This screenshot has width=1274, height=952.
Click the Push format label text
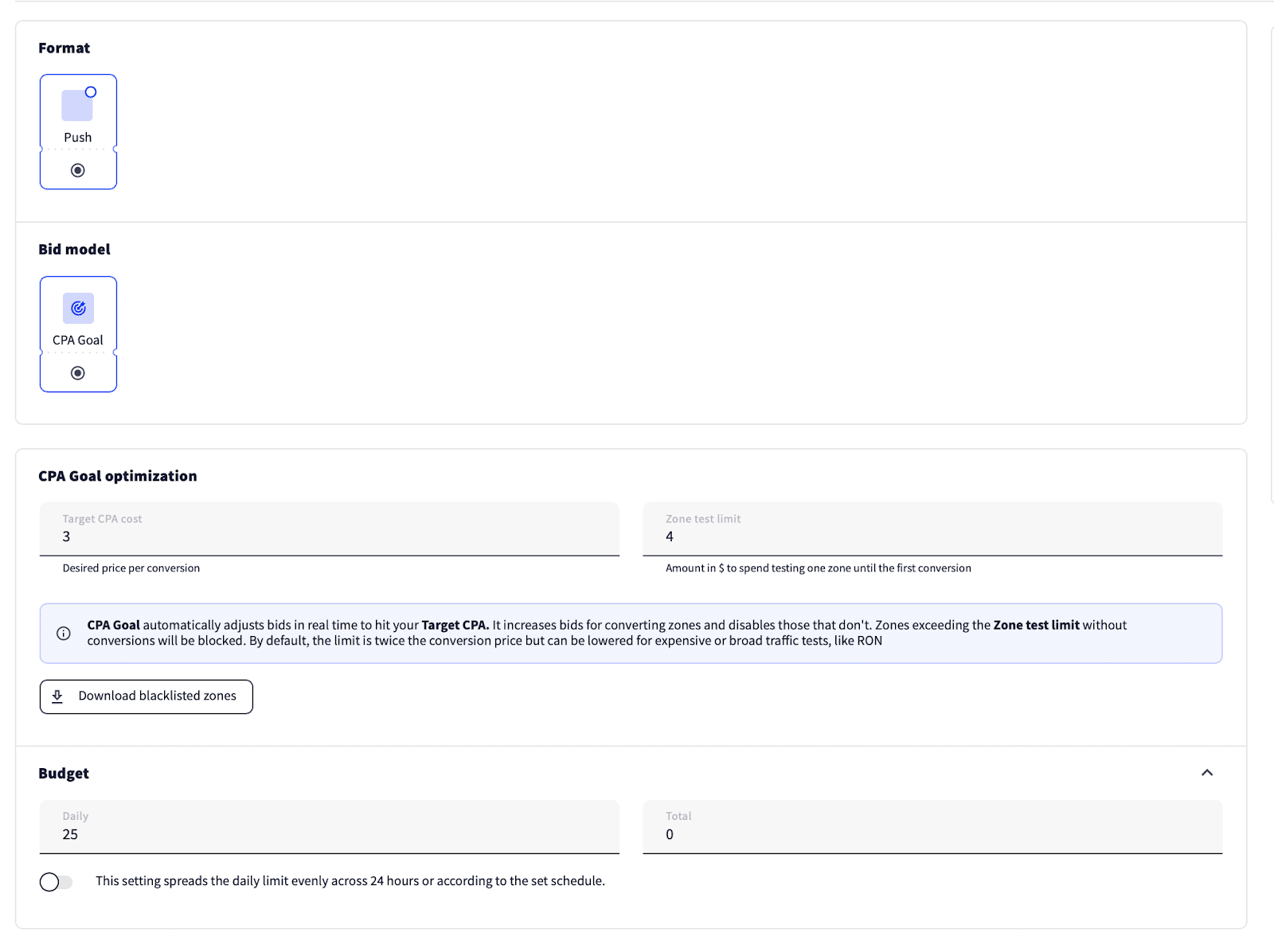[x=78, y=138]
